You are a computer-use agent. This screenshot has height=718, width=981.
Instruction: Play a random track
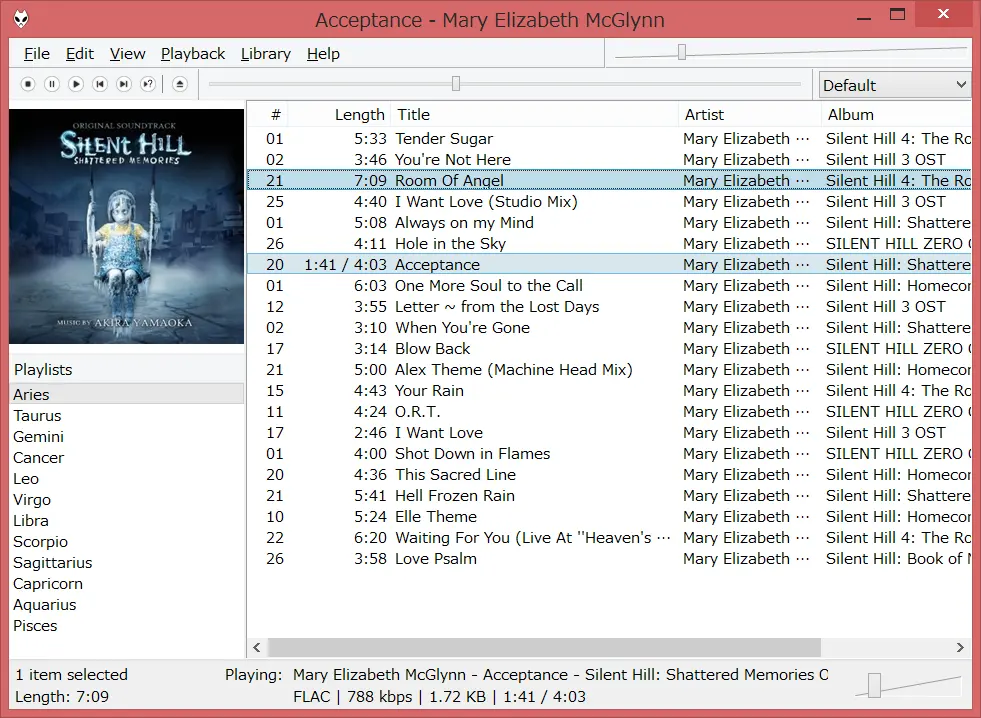pos(148,84)
